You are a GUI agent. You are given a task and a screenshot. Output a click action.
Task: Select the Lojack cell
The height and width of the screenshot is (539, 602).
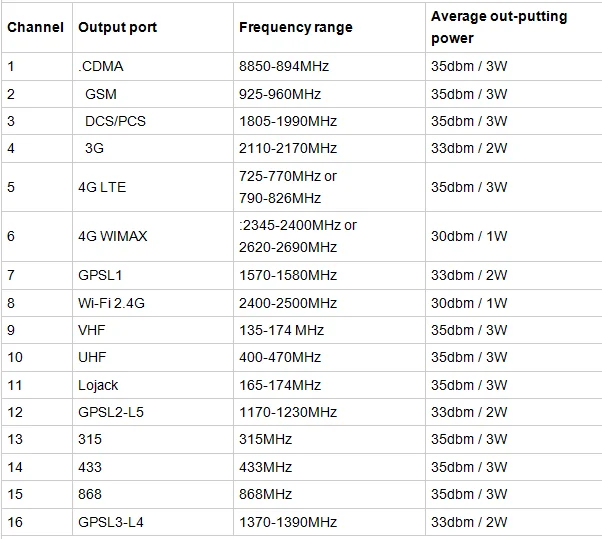(x=98, y=385)
